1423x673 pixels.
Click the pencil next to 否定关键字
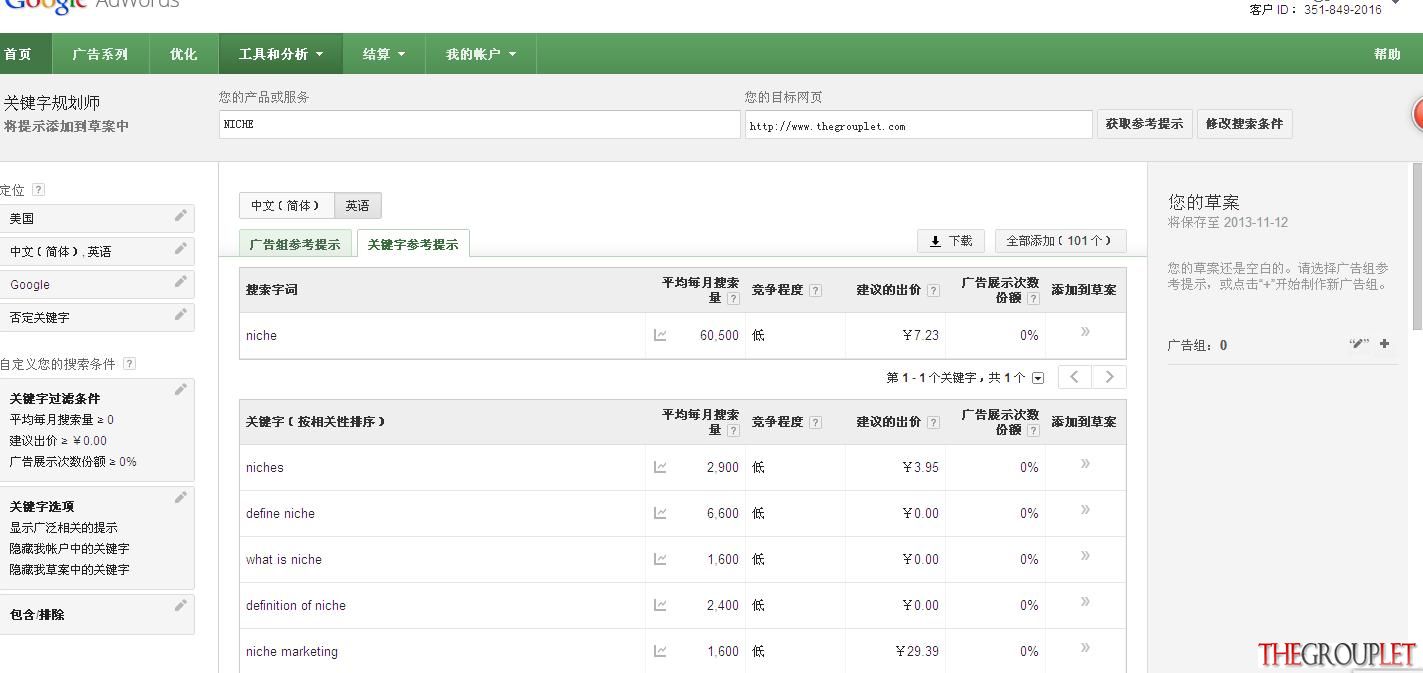181,315
